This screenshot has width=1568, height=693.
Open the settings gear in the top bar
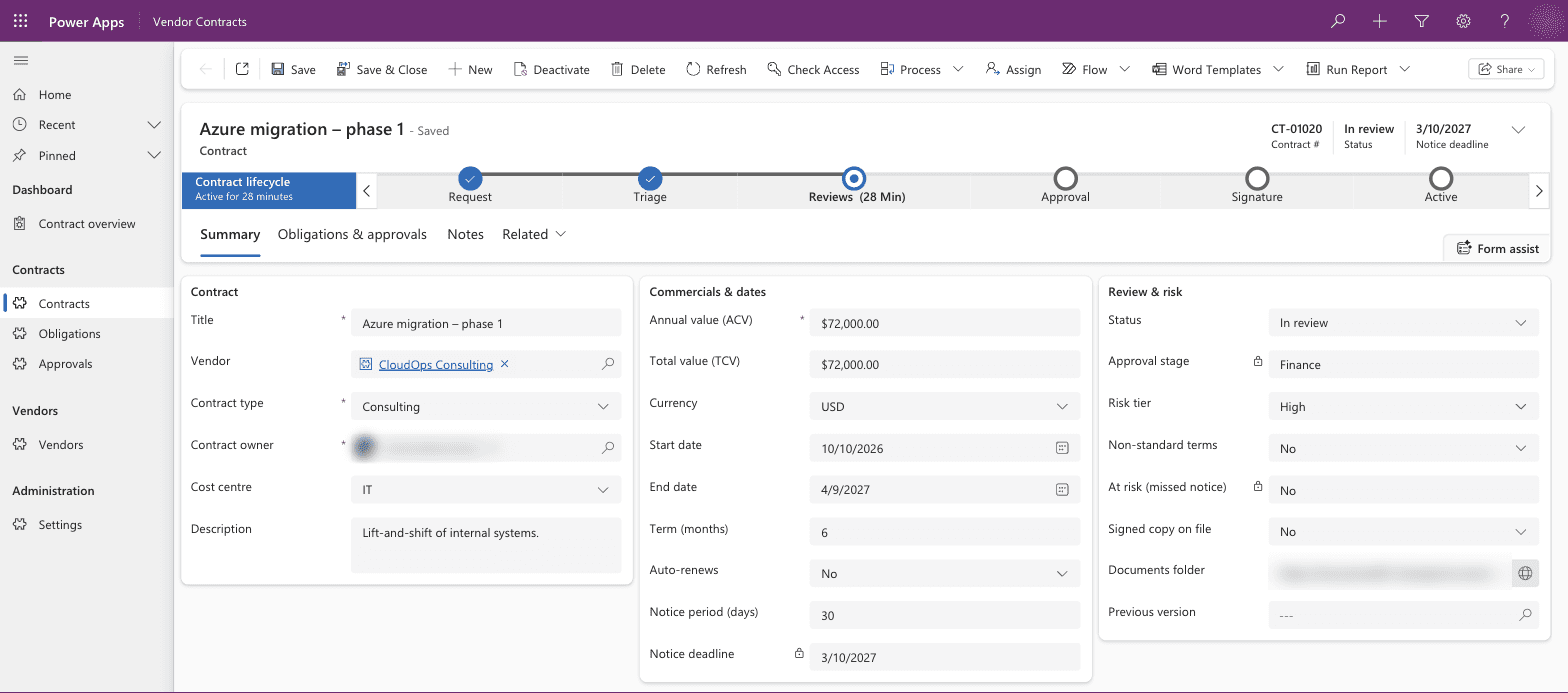coord(1463,21)
